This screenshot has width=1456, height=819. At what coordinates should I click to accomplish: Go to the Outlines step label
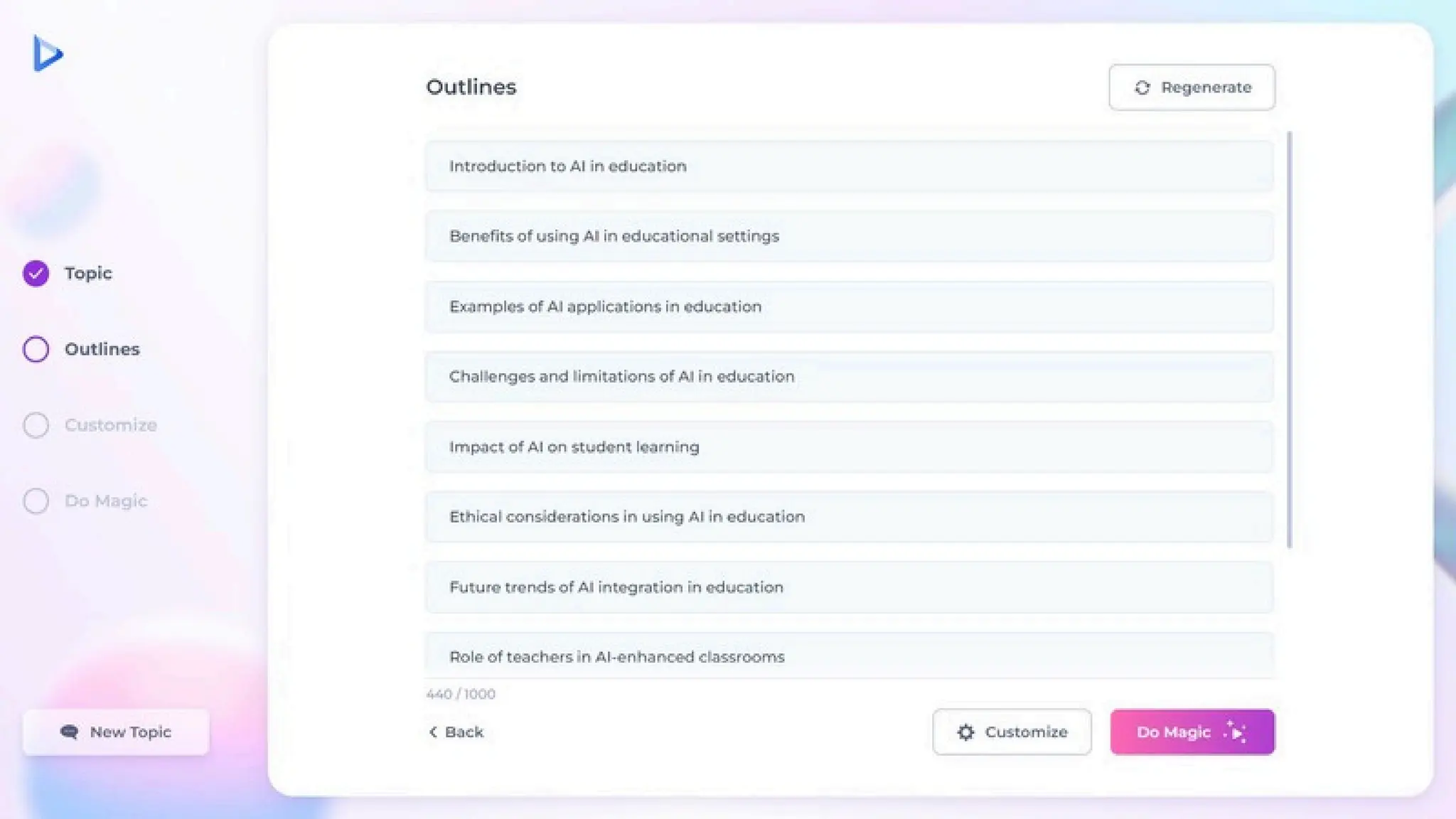point(102,349)
